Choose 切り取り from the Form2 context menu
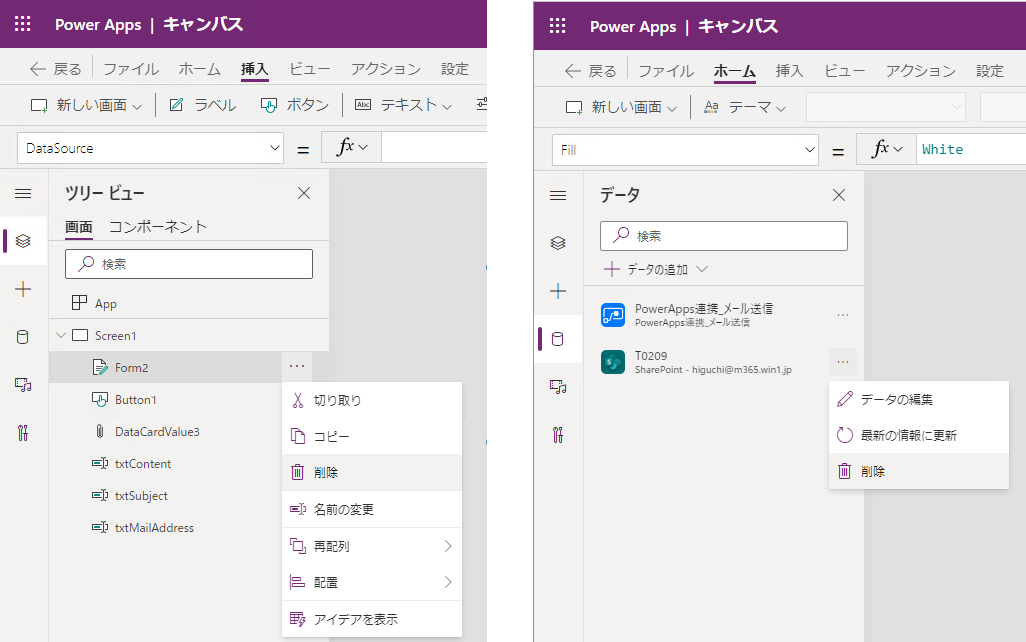The image size is (1026, 642). pyautogui.click(x=372, y=401)
